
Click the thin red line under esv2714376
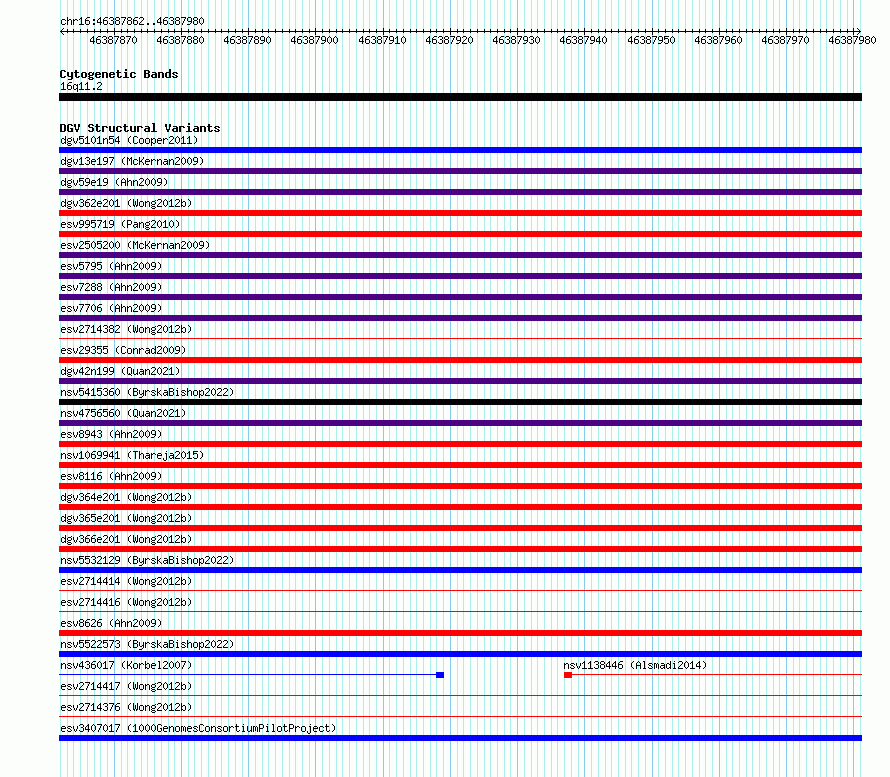[x=460, y=717]
